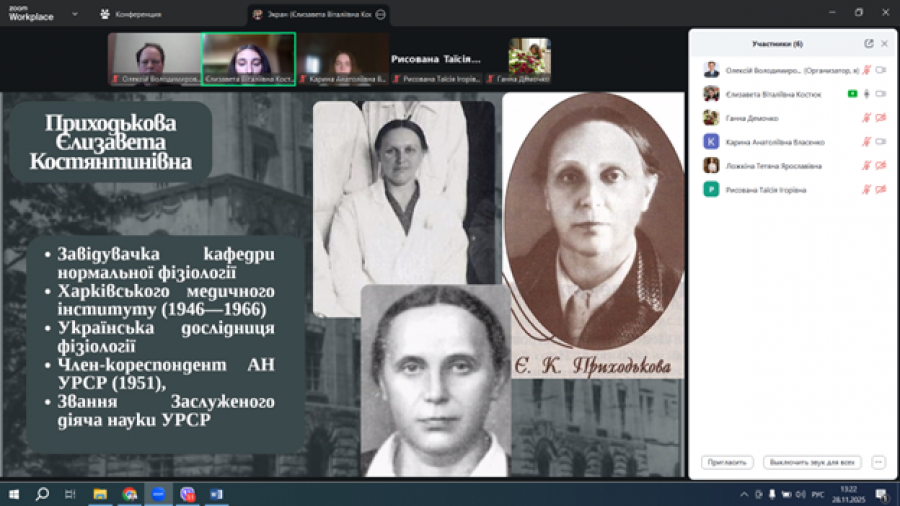This screenshot has height=506, width=900.
Task: Open the more options button in participants footer
Action: tap(878, 462)
